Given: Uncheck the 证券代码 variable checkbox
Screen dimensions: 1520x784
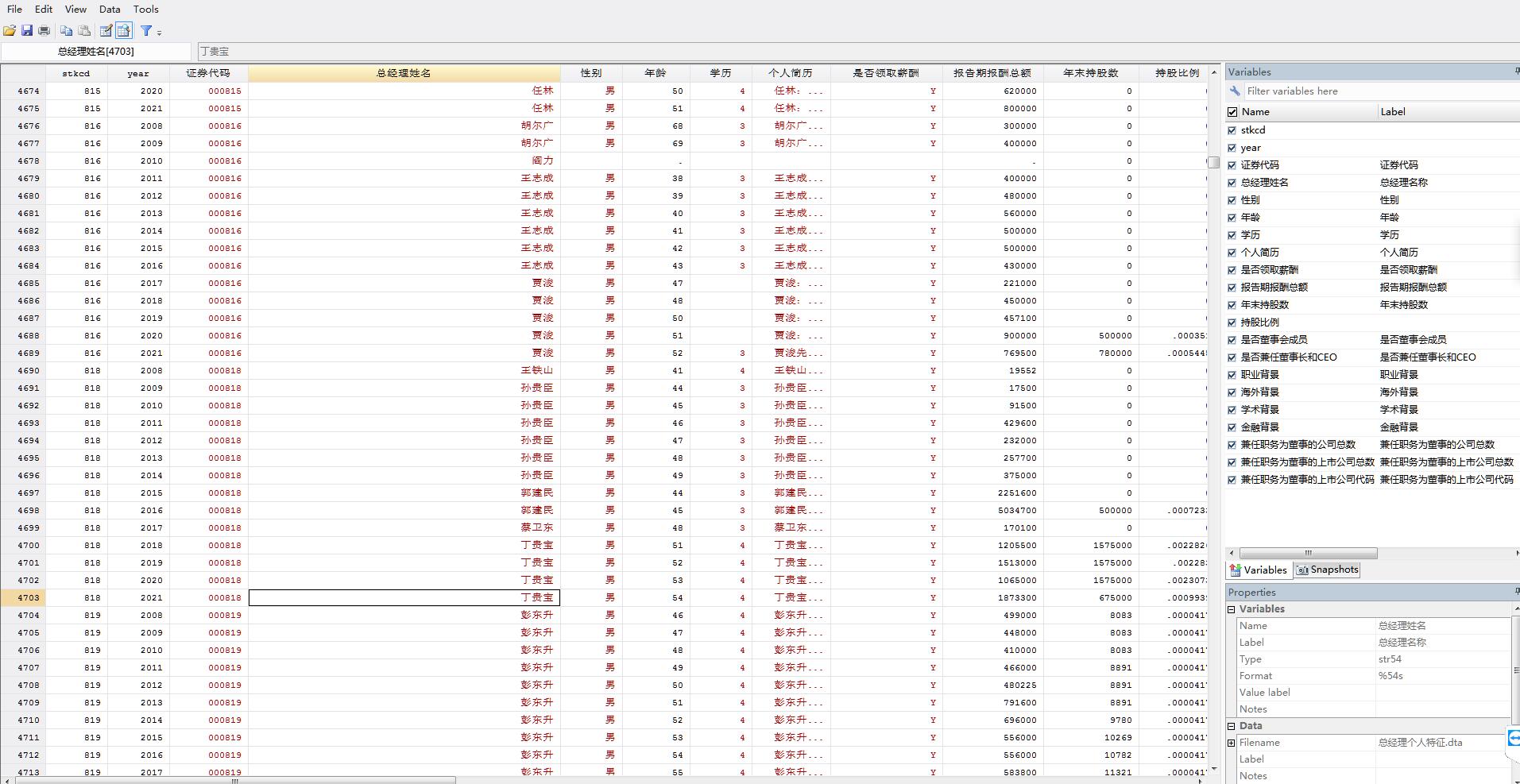Looking at the screenshot, I should click(1232, 165).
